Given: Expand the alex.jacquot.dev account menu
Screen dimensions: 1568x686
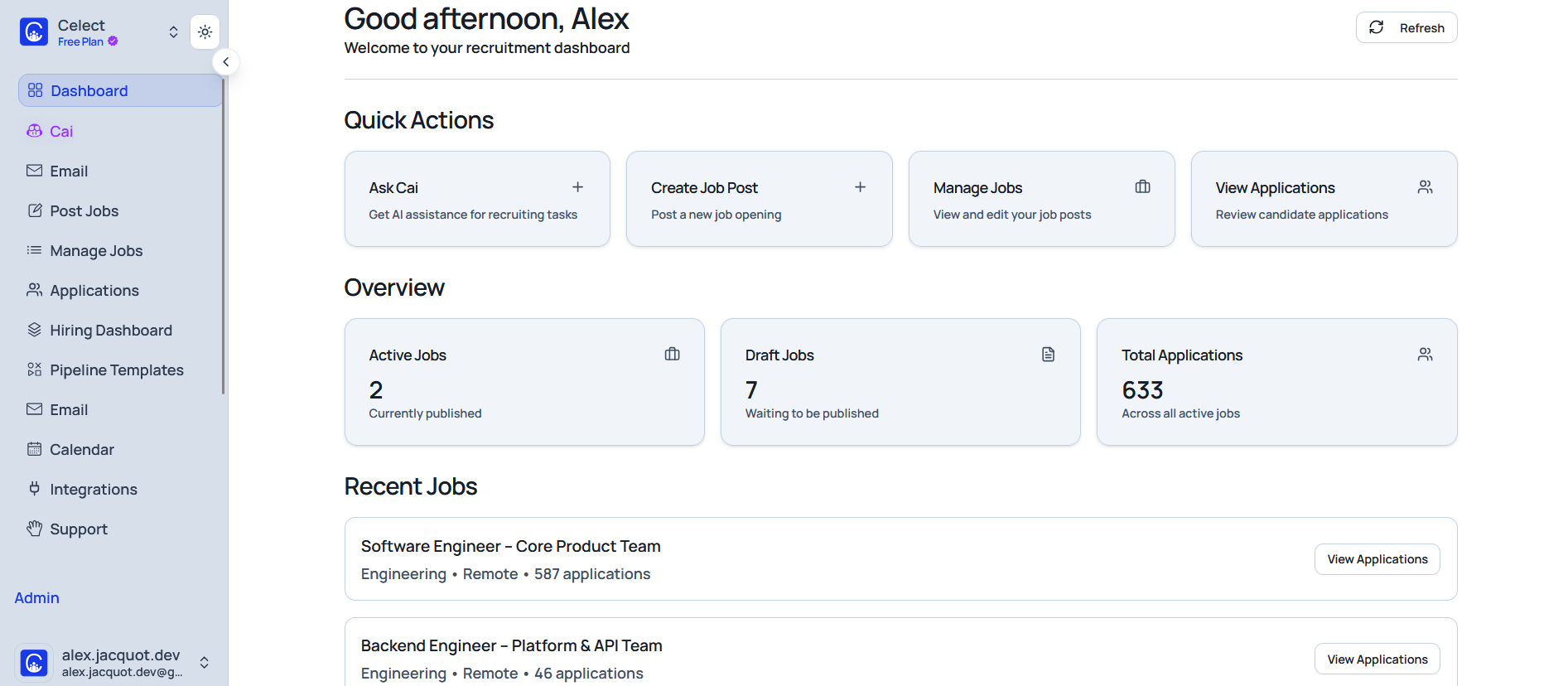Looking at the screenshot, I should 204,662.
